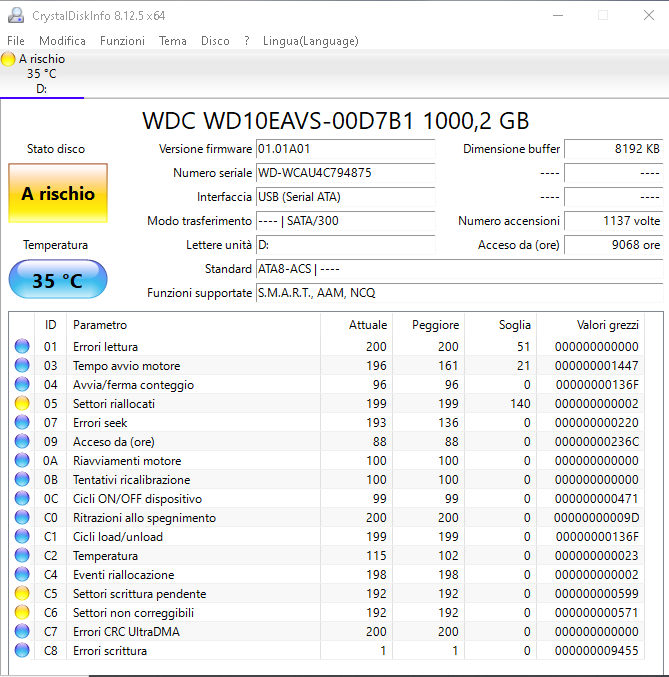Click the blue 35 °C temperature button

58,279
